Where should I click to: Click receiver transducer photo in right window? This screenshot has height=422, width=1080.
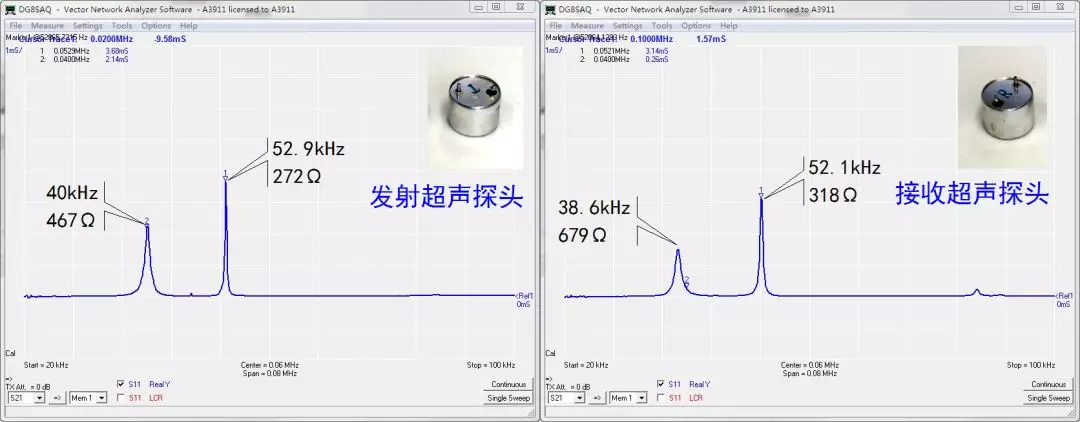[x=1001, y=107]
